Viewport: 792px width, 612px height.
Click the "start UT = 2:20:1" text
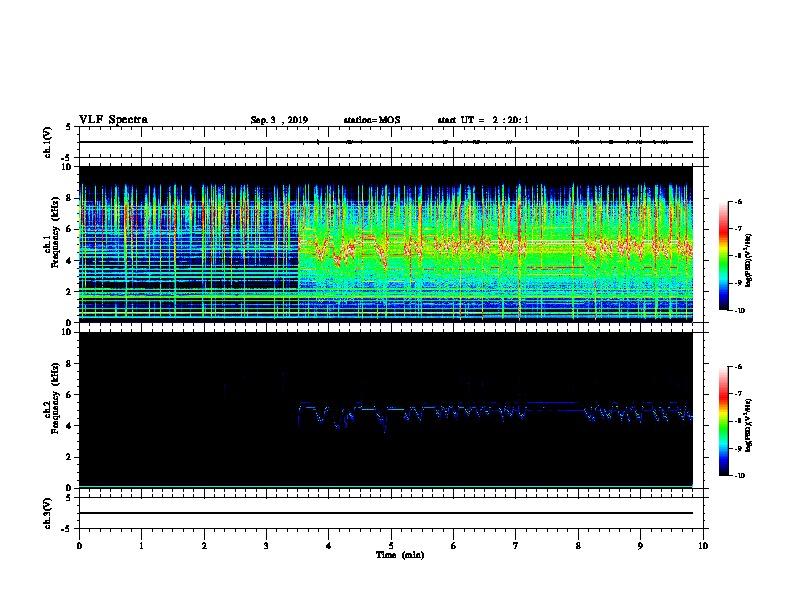483,120
